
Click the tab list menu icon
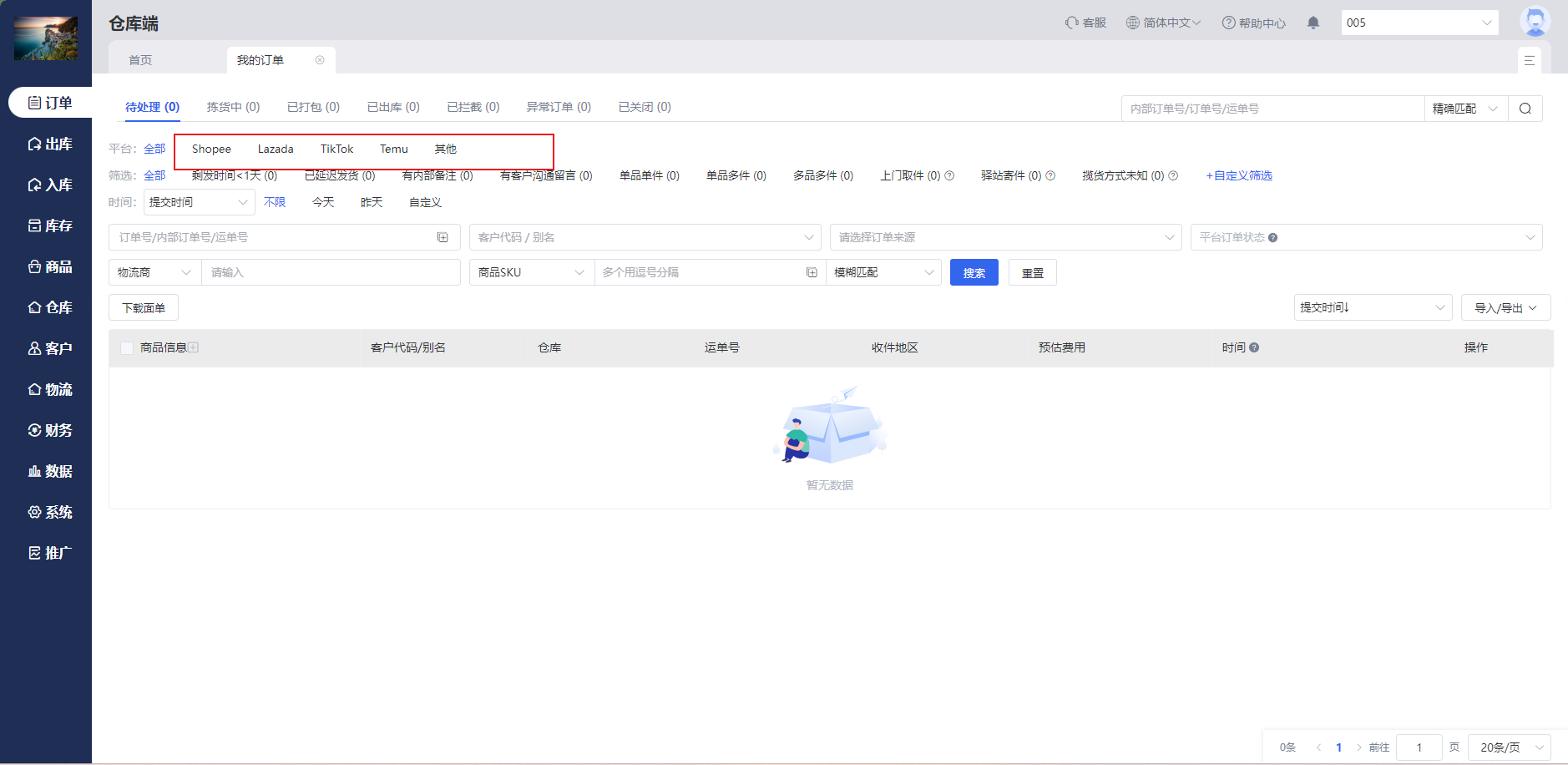[1529, 60]
